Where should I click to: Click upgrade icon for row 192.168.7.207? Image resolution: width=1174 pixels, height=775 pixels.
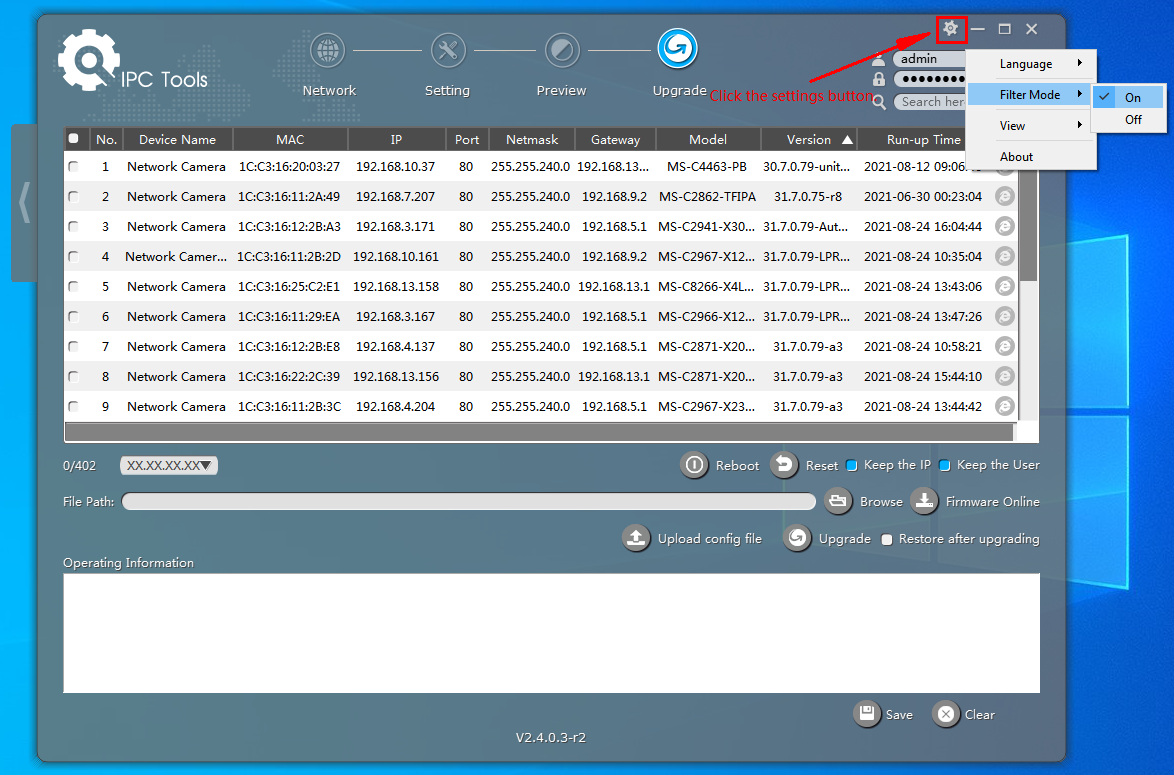coord(1005,196)
